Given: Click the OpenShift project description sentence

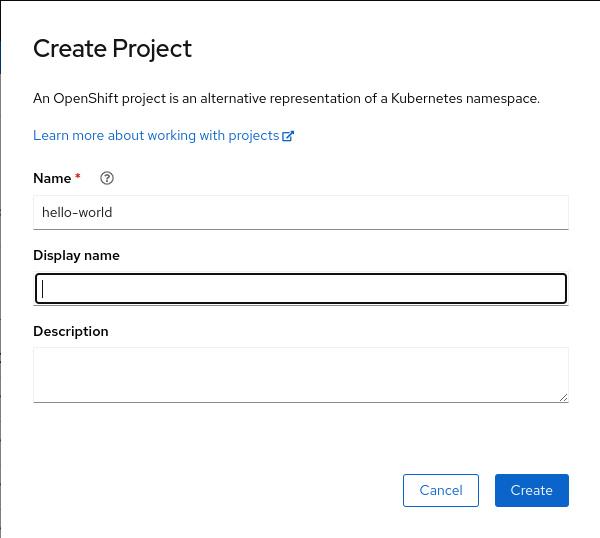Looking at the screenshot, I should pos(286,99).
